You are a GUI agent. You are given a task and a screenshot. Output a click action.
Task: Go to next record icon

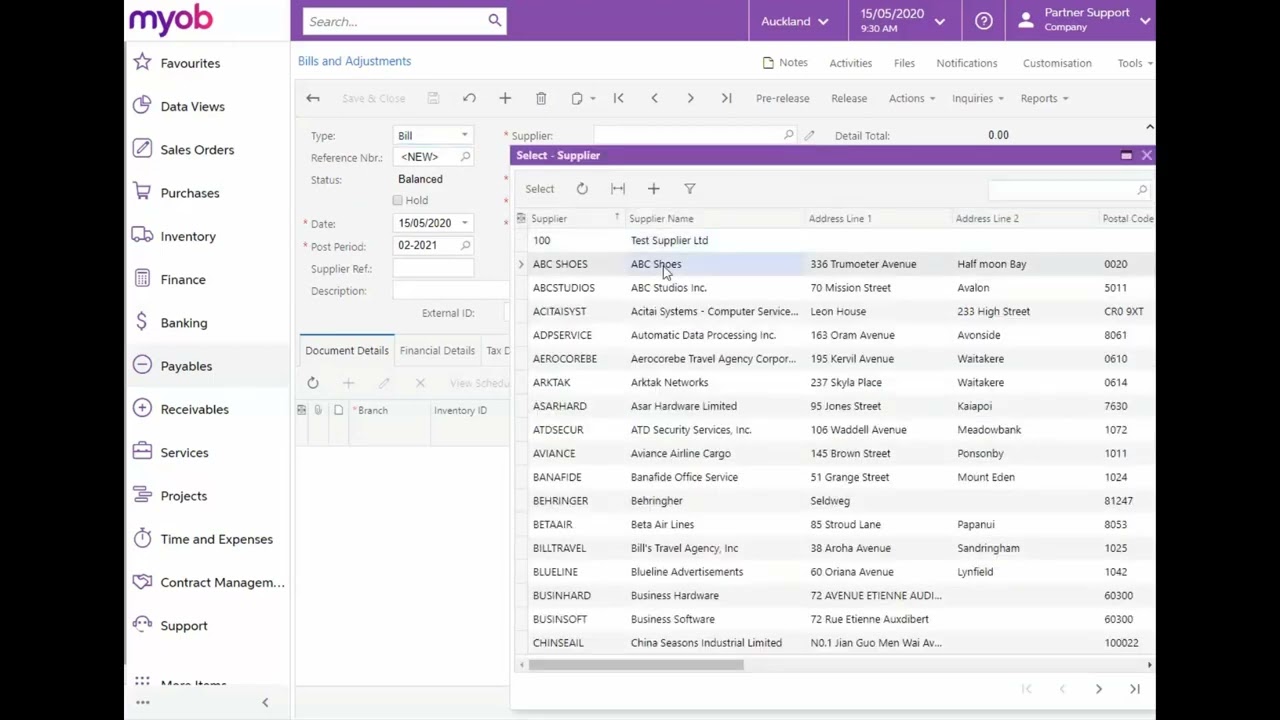point(690,98)
